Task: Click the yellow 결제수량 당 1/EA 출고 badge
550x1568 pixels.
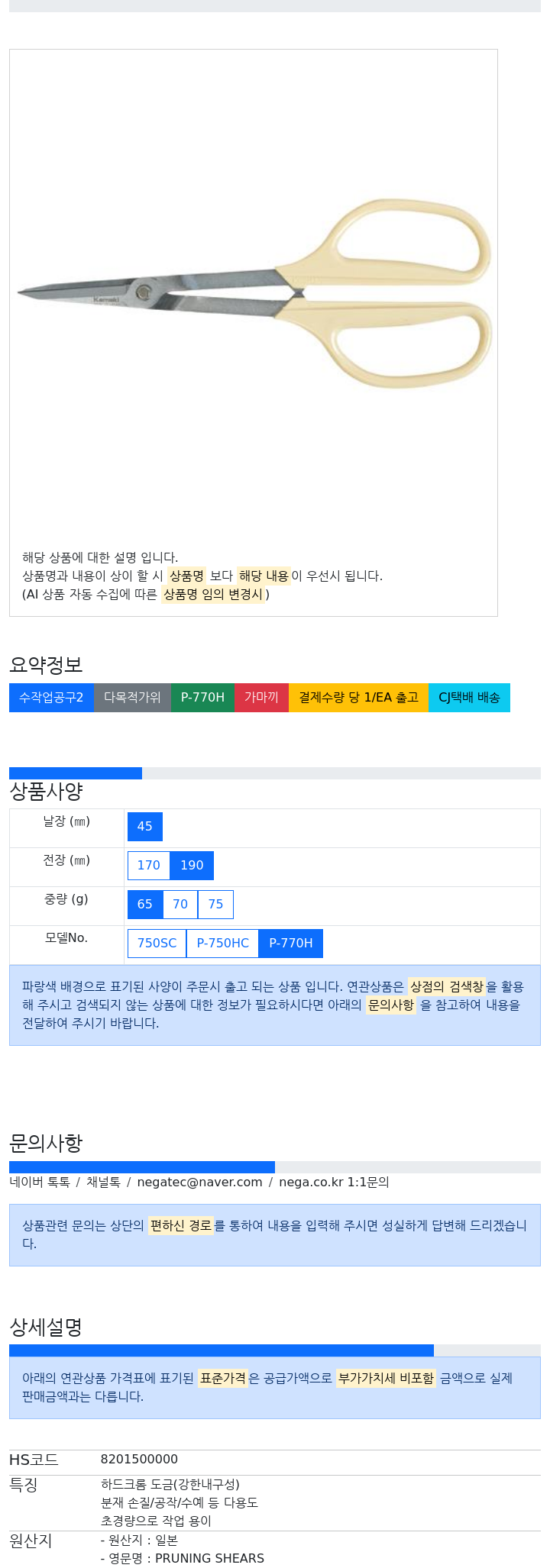Action: click(x=358, y=698)
